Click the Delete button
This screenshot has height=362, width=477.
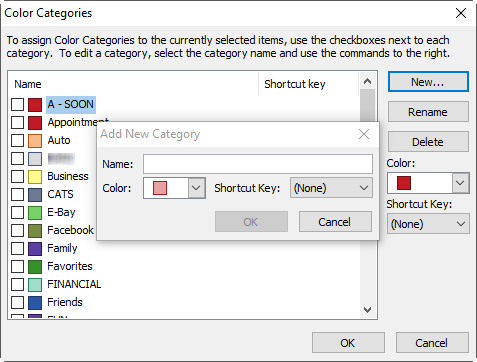[x=428, y=142]
